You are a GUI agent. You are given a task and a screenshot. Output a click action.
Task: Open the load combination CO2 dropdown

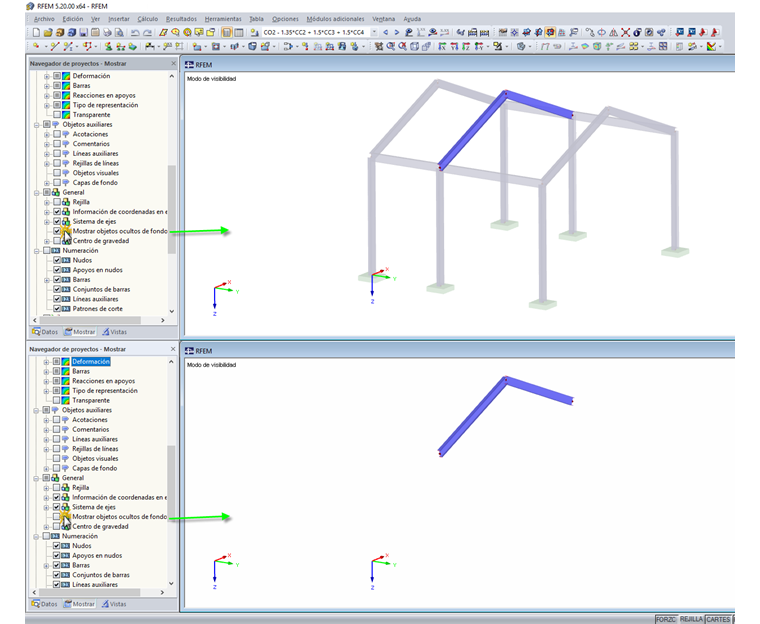click(374, 32)
